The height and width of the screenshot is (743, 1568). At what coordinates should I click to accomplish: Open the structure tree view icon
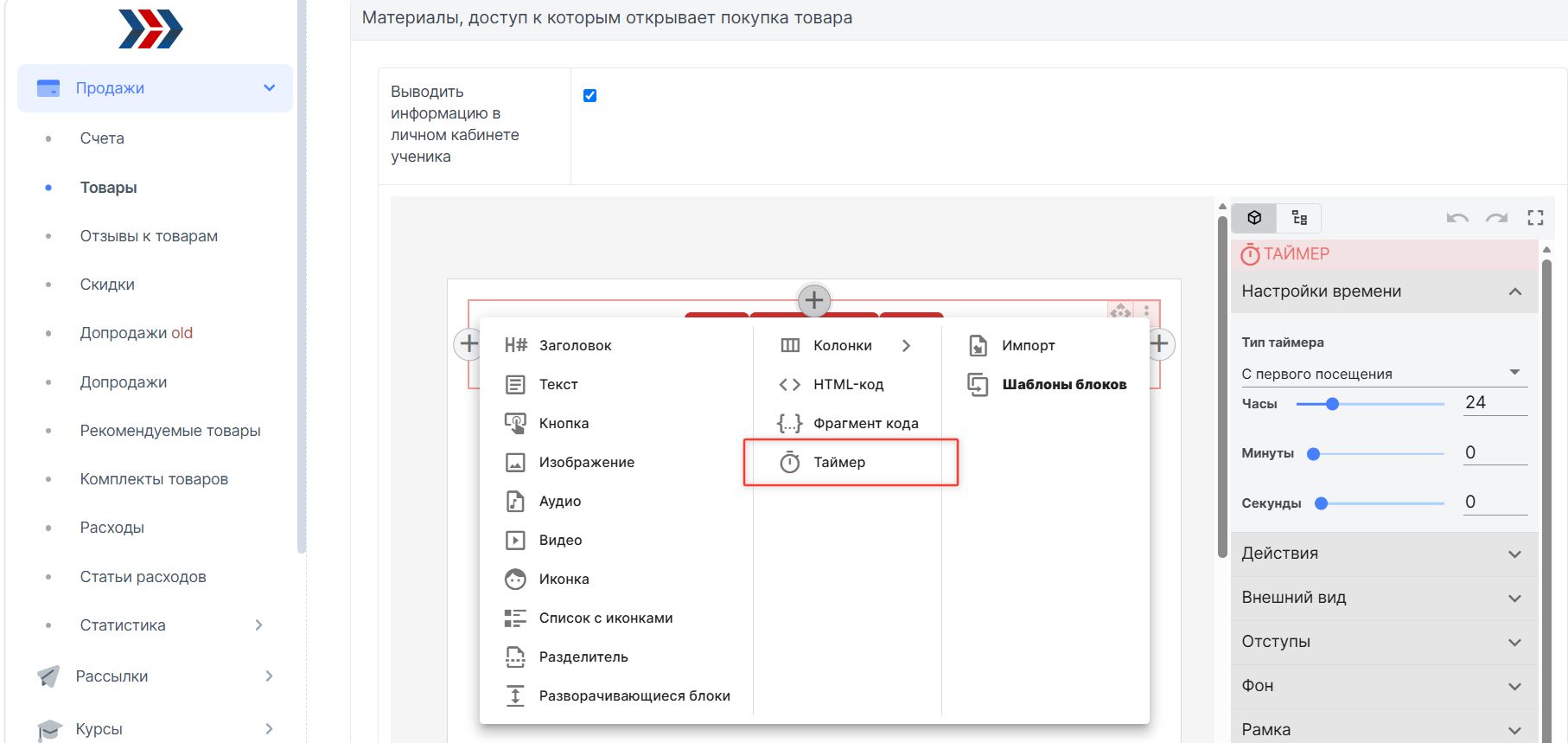pyautogui.click(x=1299, y=218)
